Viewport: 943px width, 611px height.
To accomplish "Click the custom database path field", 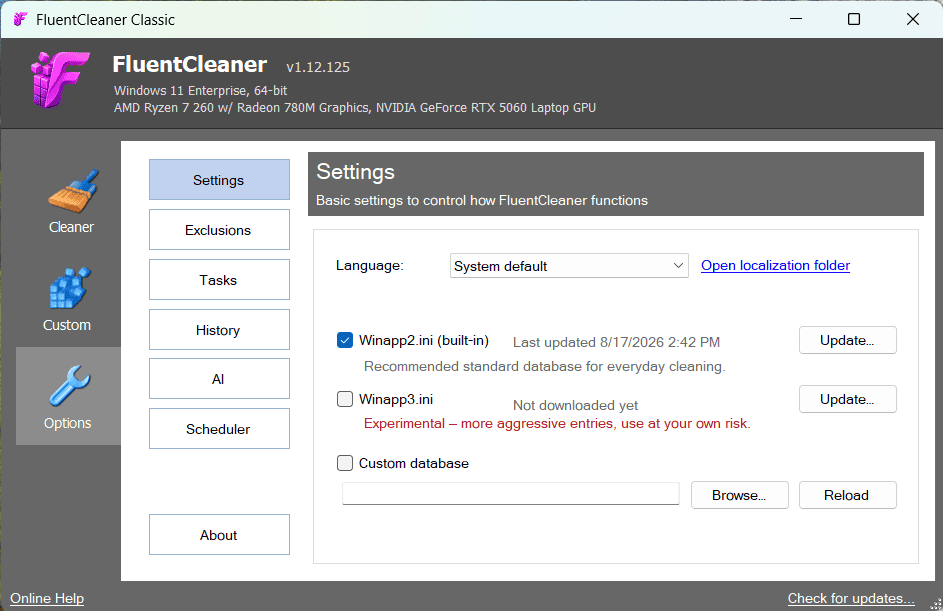I will pyautogui.click(x=511, y=494).
